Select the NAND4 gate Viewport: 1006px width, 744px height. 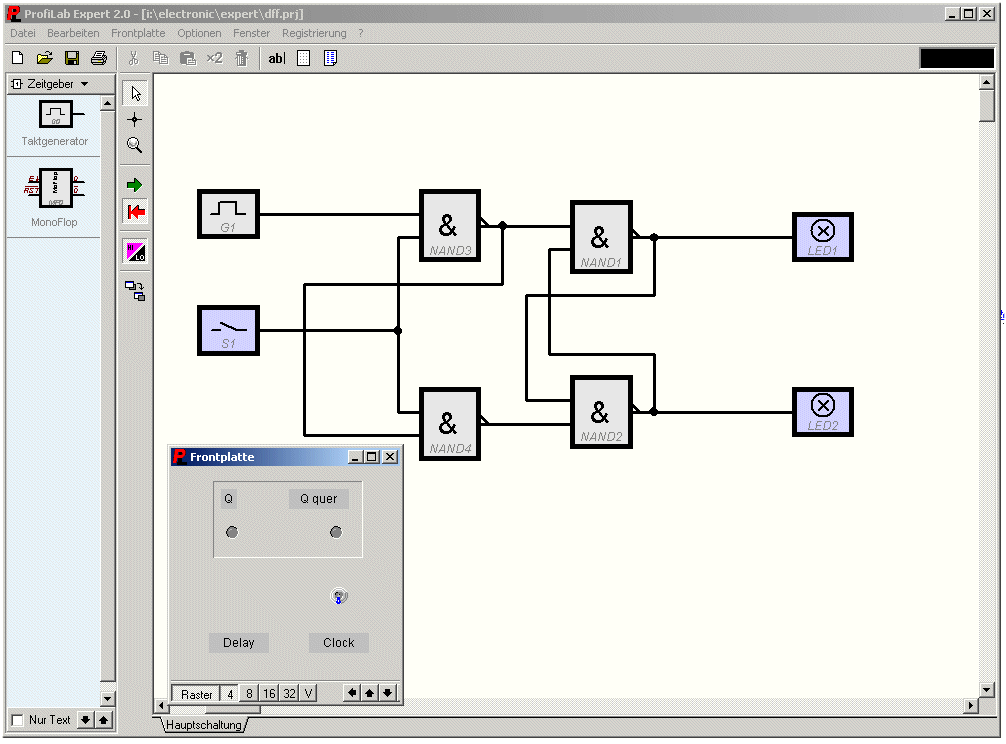450,424
